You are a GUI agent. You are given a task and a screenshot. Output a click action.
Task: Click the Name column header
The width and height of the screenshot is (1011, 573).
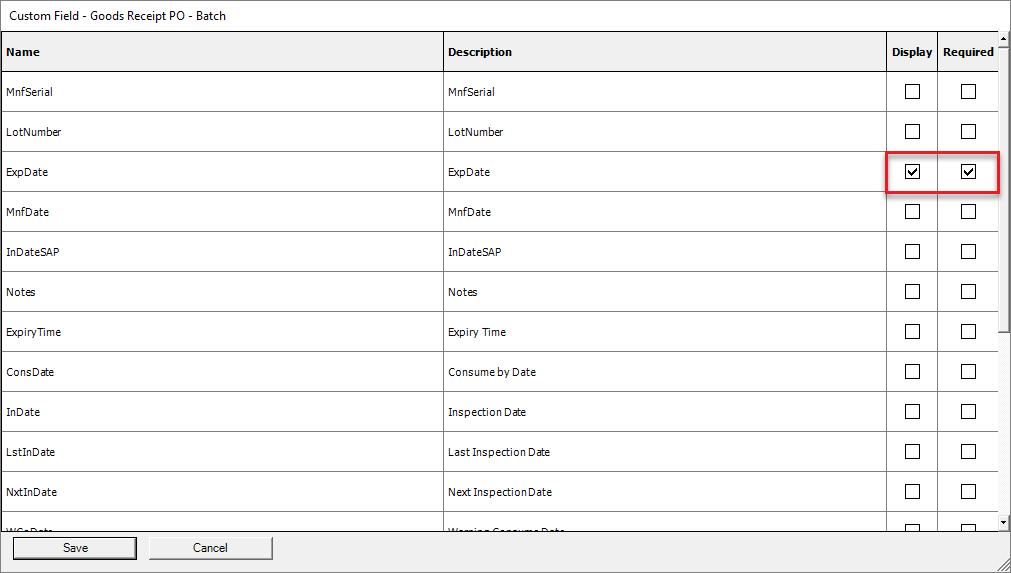222,52
